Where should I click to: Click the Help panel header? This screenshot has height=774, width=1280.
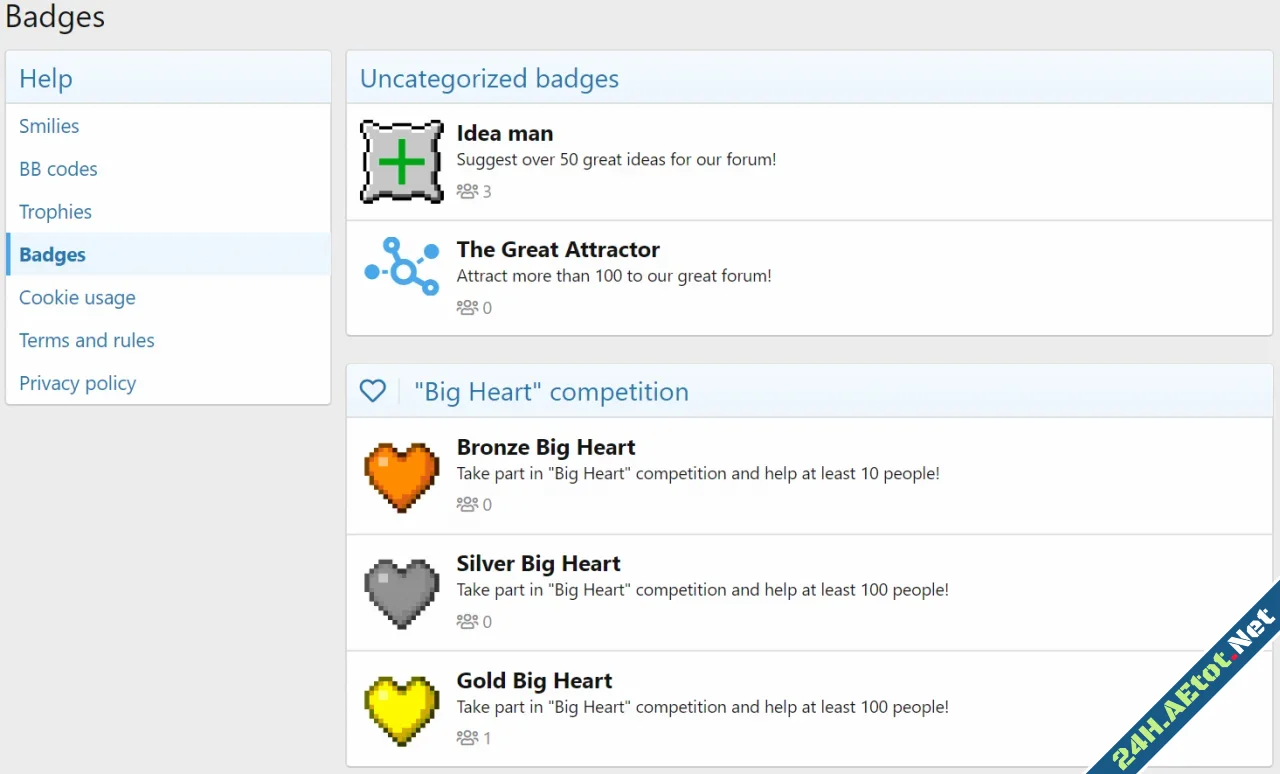(45, 78)
